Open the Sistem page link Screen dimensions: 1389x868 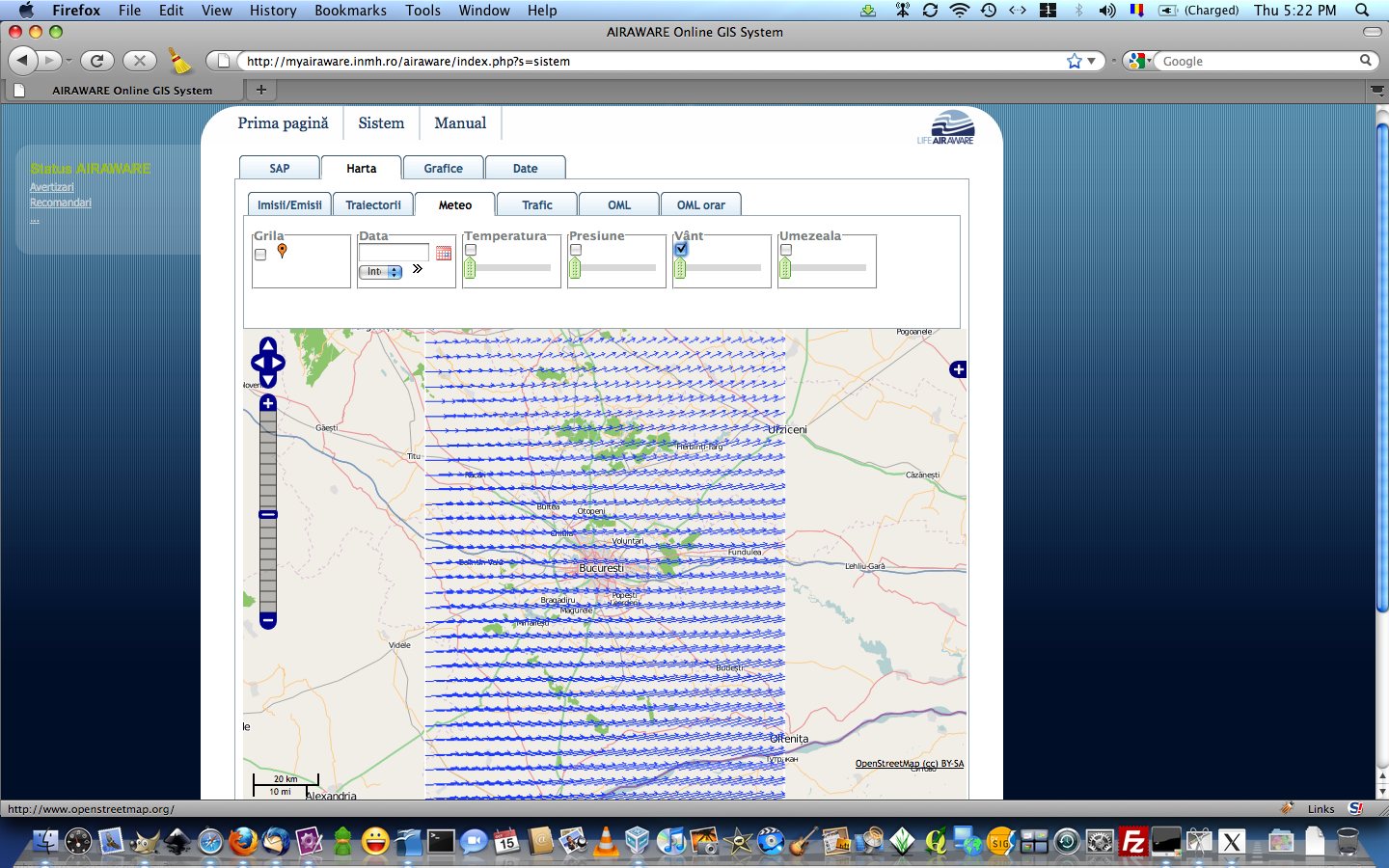(381, 122)
